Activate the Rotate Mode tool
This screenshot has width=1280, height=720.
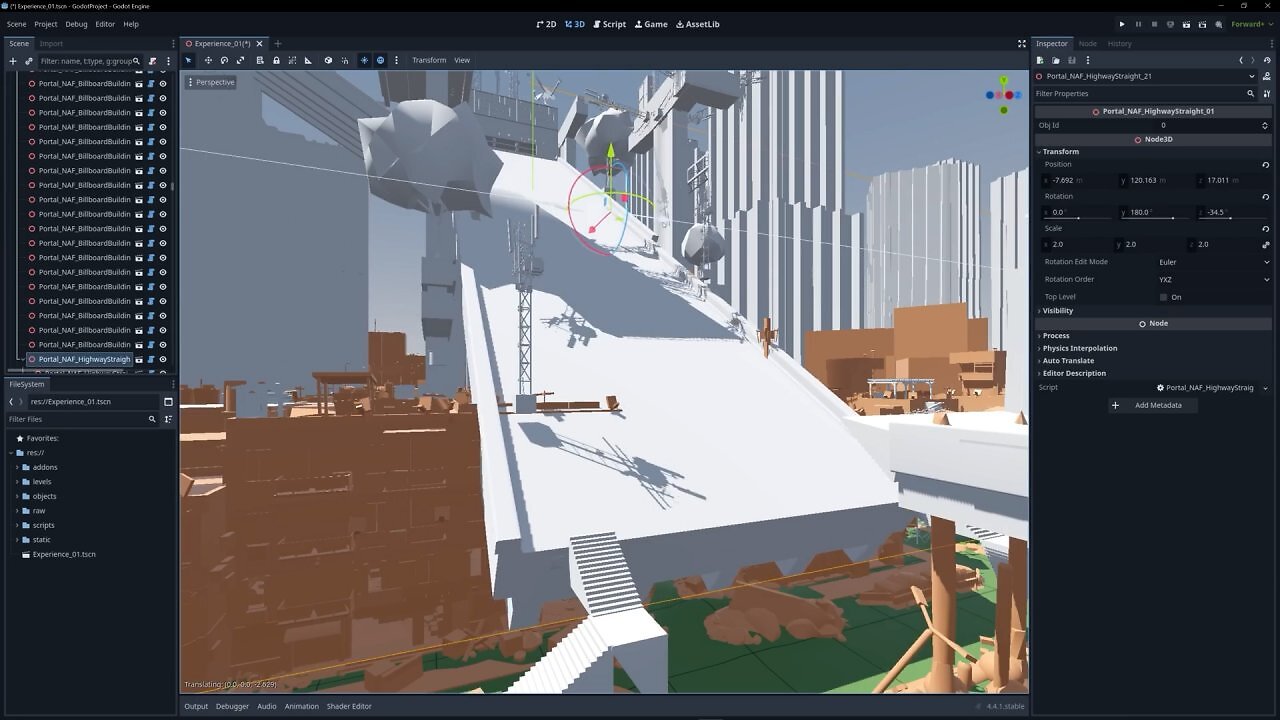[x=224, y=60]
